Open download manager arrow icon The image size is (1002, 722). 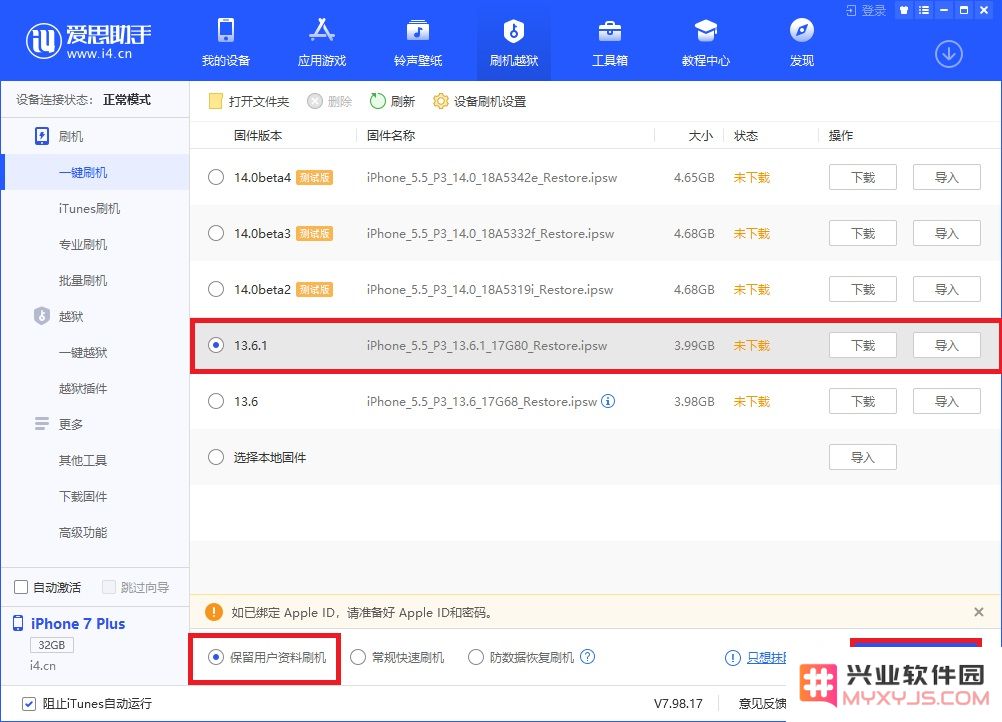pos(949,54)
